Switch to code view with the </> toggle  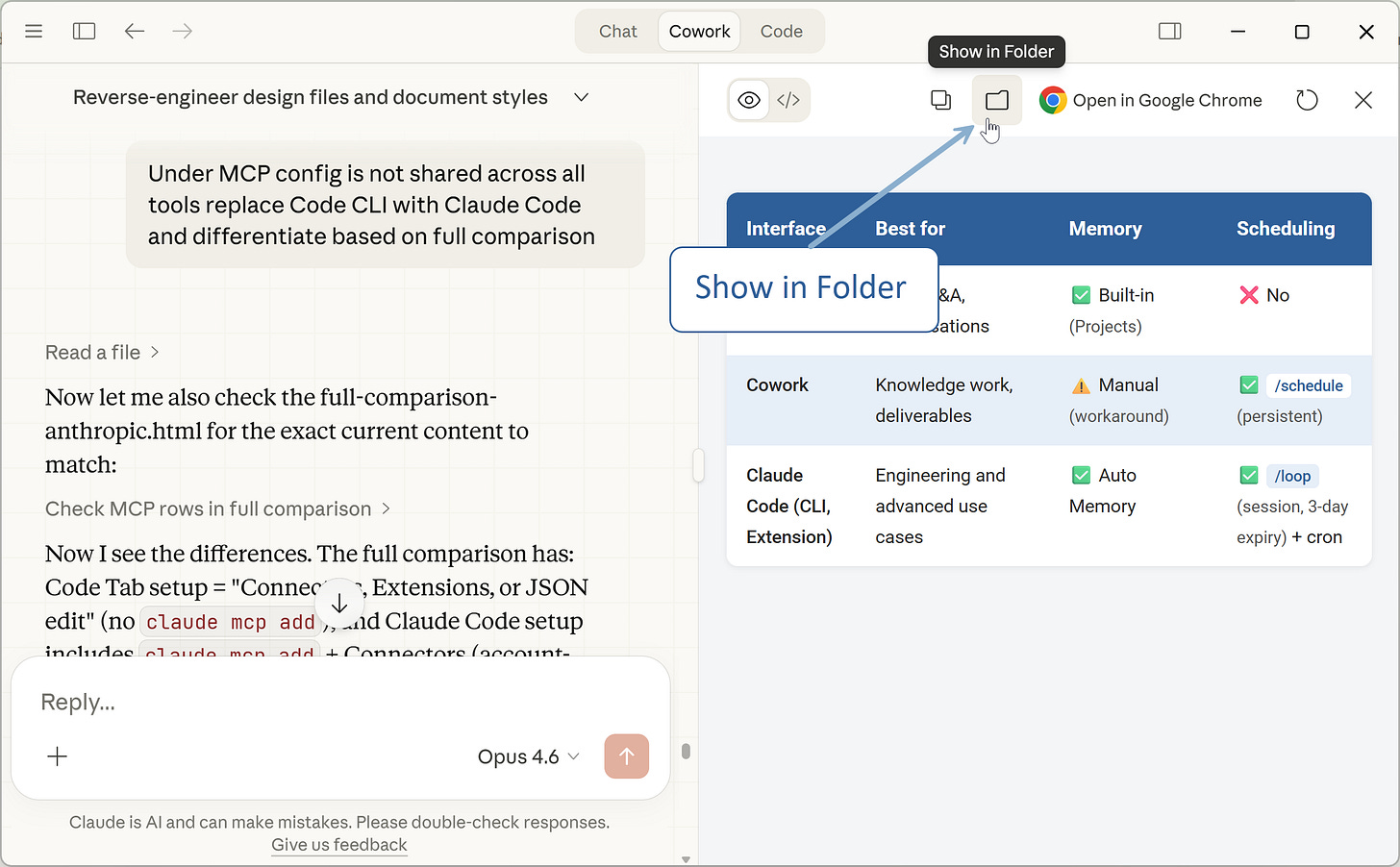(788, 99)
